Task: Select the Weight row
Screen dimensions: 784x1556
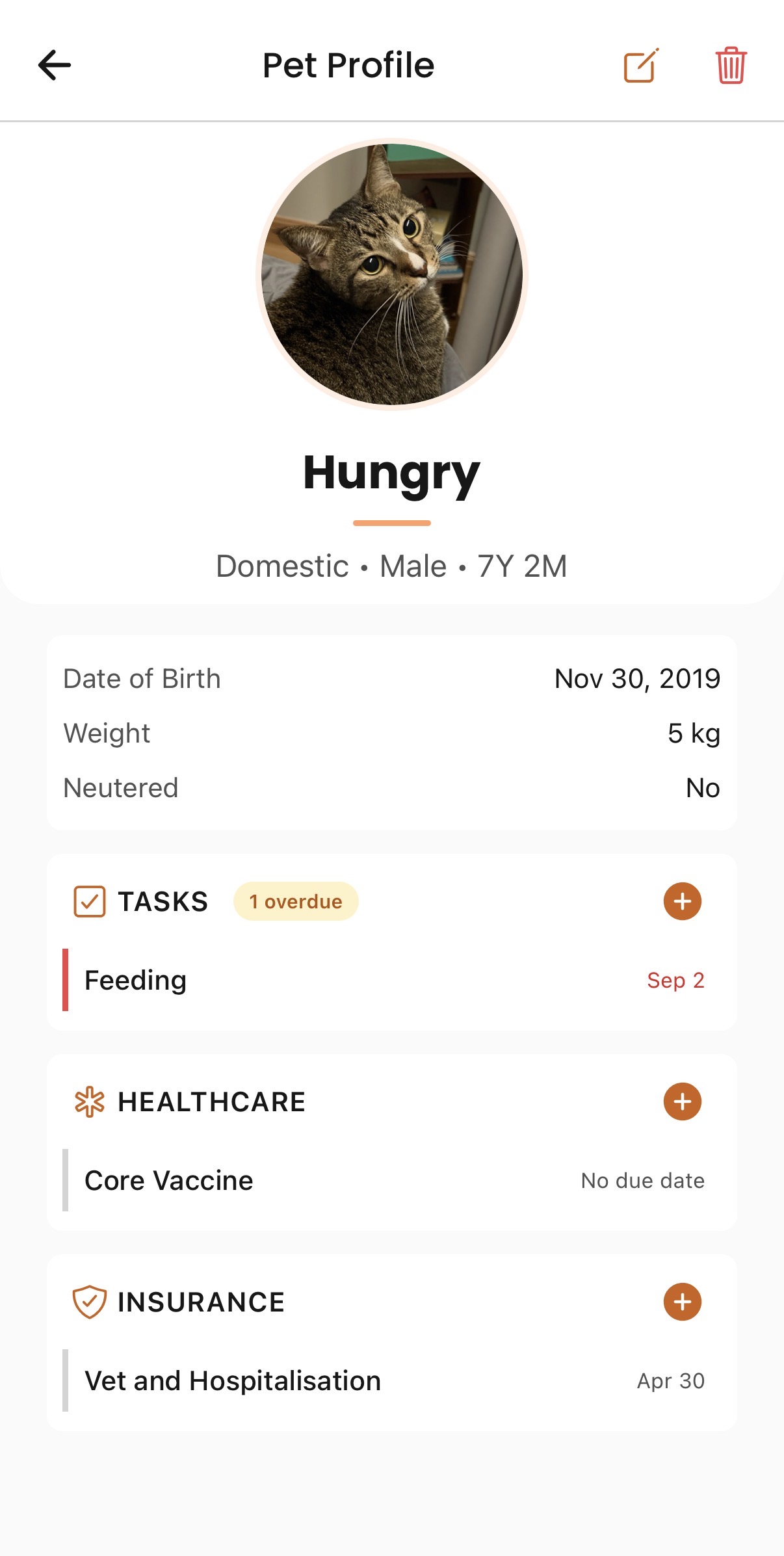Action: (x=391, y=733)
